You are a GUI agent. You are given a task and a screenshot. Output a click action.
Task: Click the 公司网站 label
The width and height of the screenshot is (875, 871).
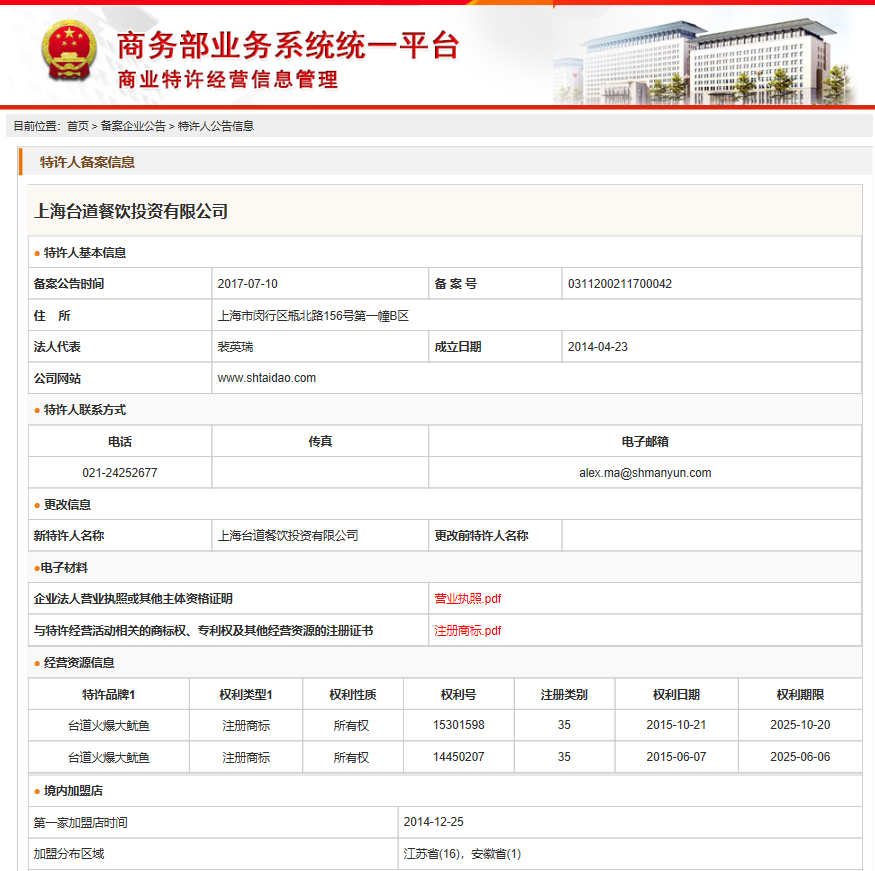pyautogui.click(x=57, y=378)
